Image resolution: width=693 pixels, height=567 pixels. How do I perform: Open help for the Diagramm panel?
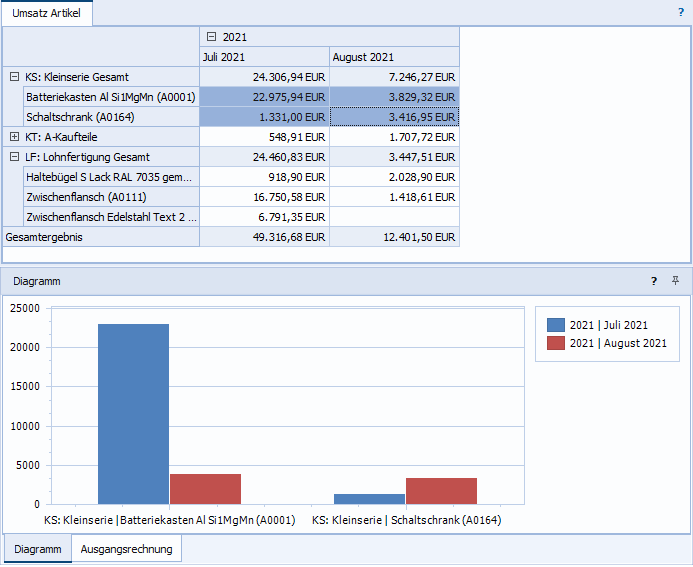654,281
